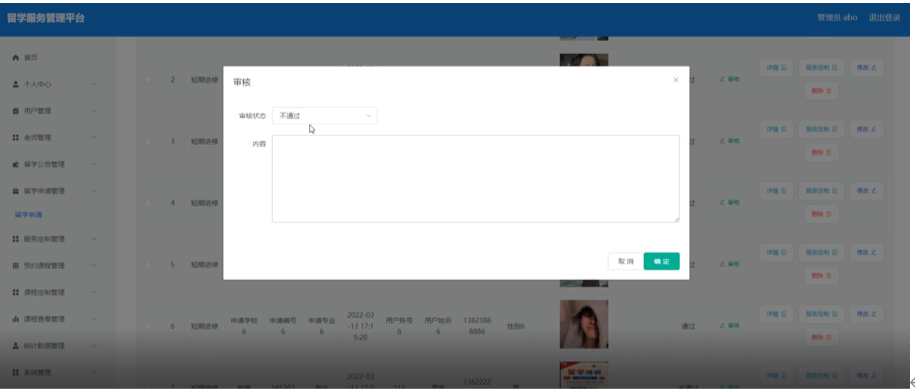Click the 用户账号6 cell
The width and height of the screenshot is (915, 391).
pos(399,326)
